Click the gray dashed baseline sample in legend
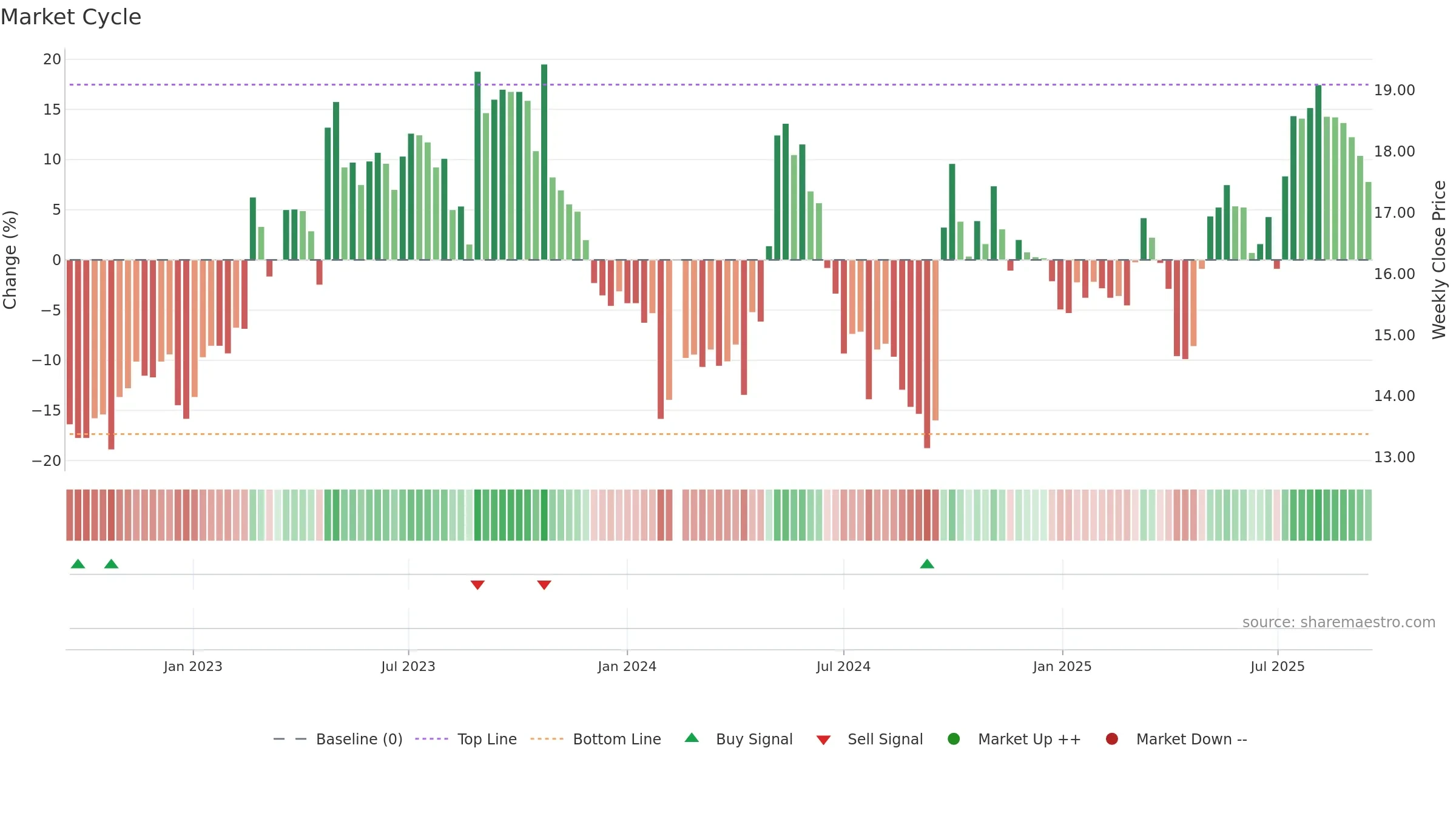Viewport: 1456px width, 819px height. pos(290,739)
